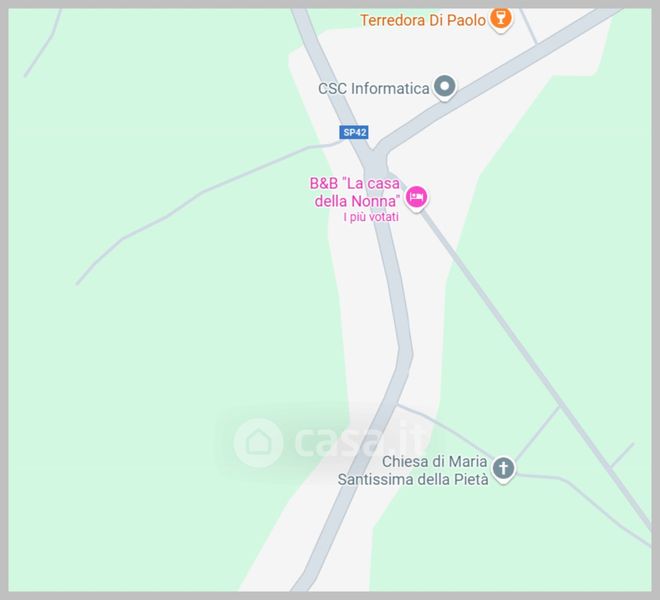Open the Terredora Di Paolo text label
Image resolution: width=660 pixels, height=600 pixels.
point(423,20)
